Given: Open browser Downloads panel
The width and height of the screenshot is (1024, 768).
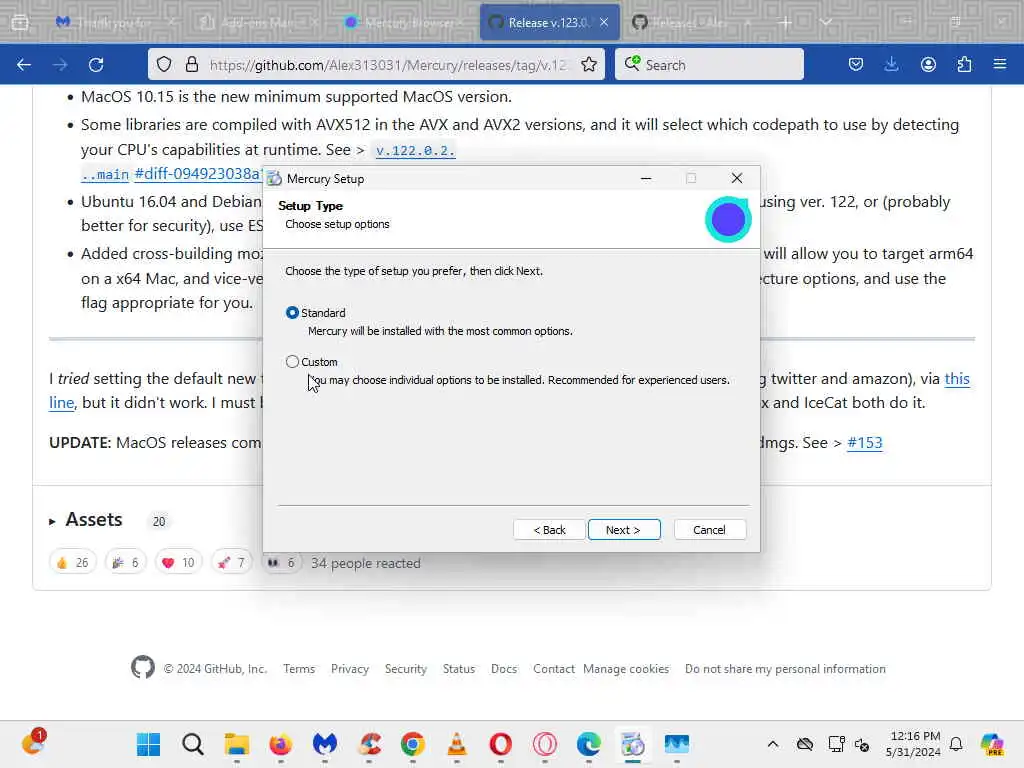Looking at the screenshot, I should [891, 65].
